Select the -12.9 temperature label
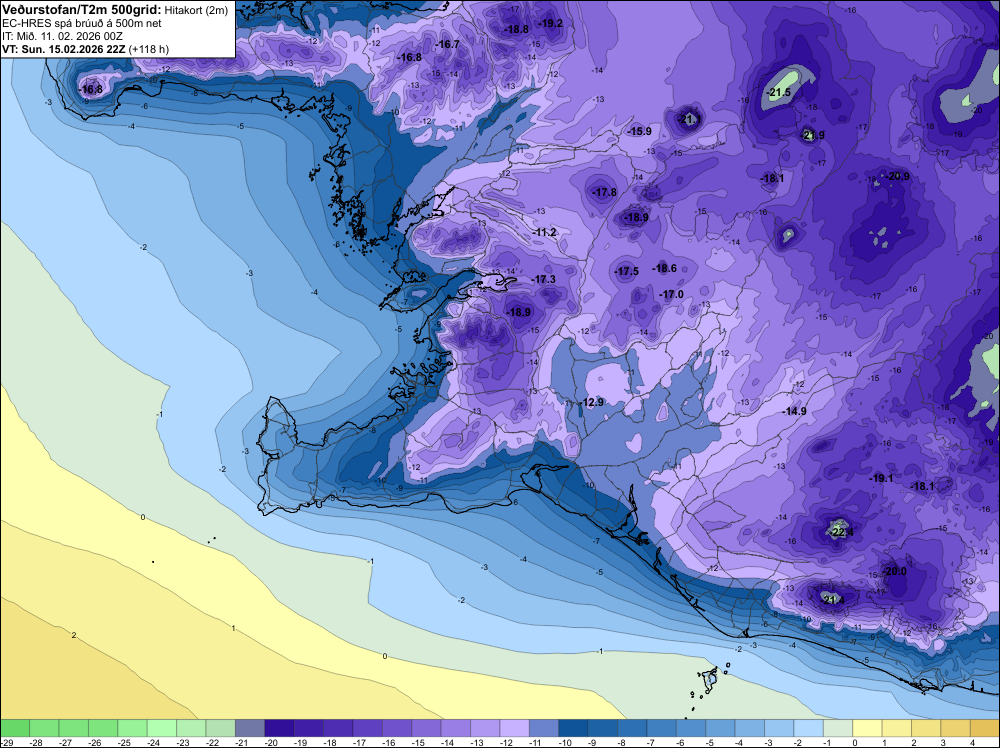Image resolution: width=1000 pixels, height=748 pixels. [591, 402]
